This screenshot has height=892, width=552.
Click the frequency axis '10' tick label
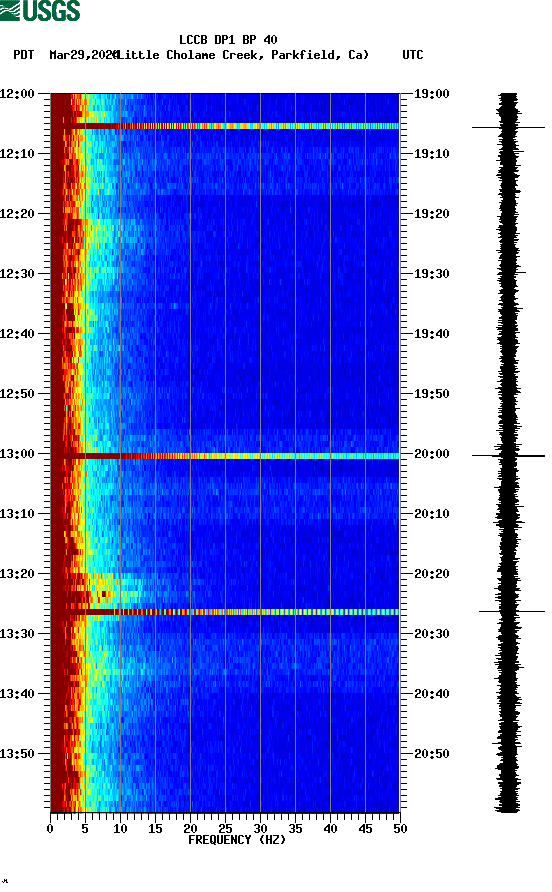pyautogui.click(x=120, y=829)
